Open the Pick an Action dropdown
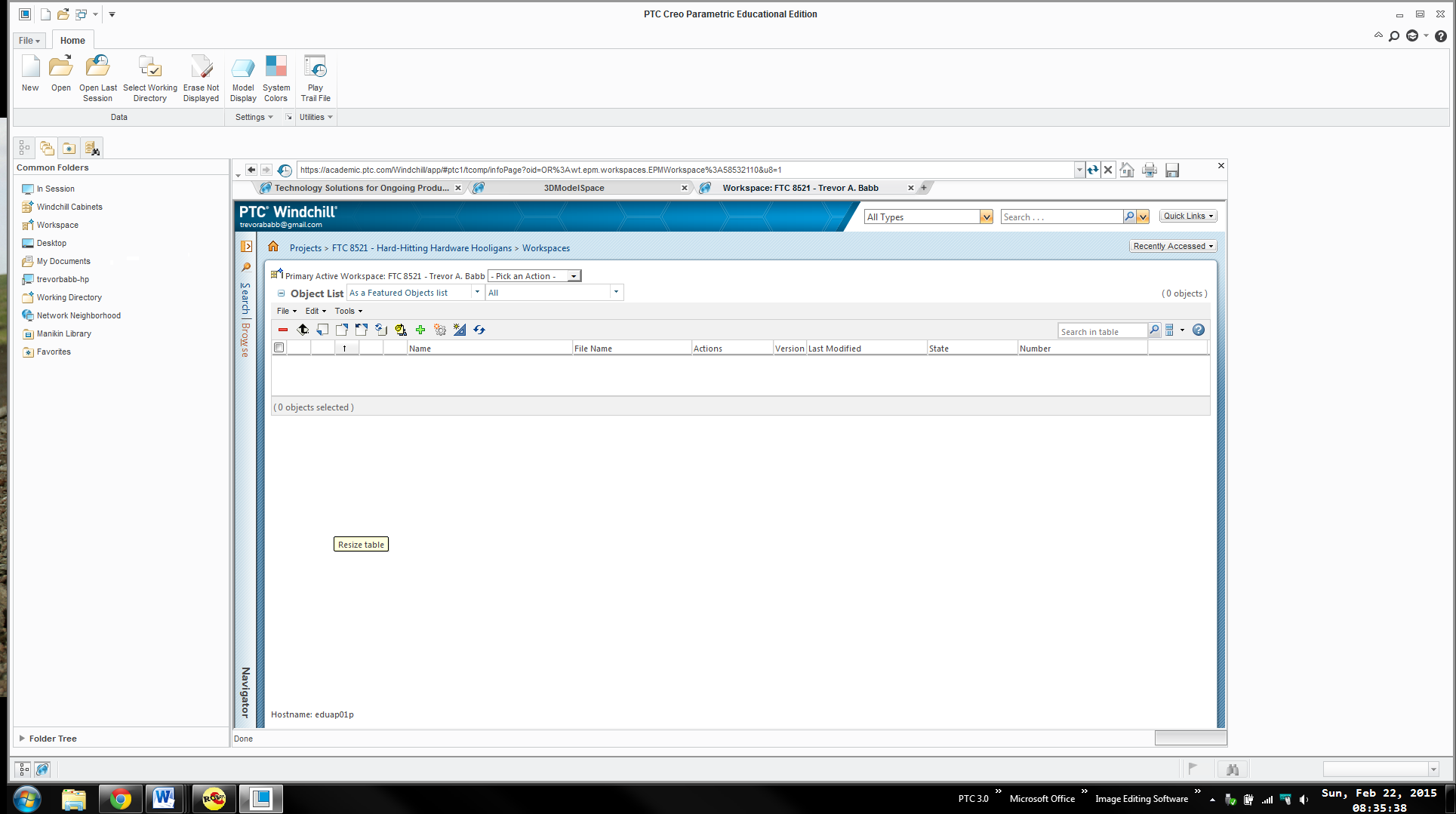1456x814 pixels. tap(534, 276)
